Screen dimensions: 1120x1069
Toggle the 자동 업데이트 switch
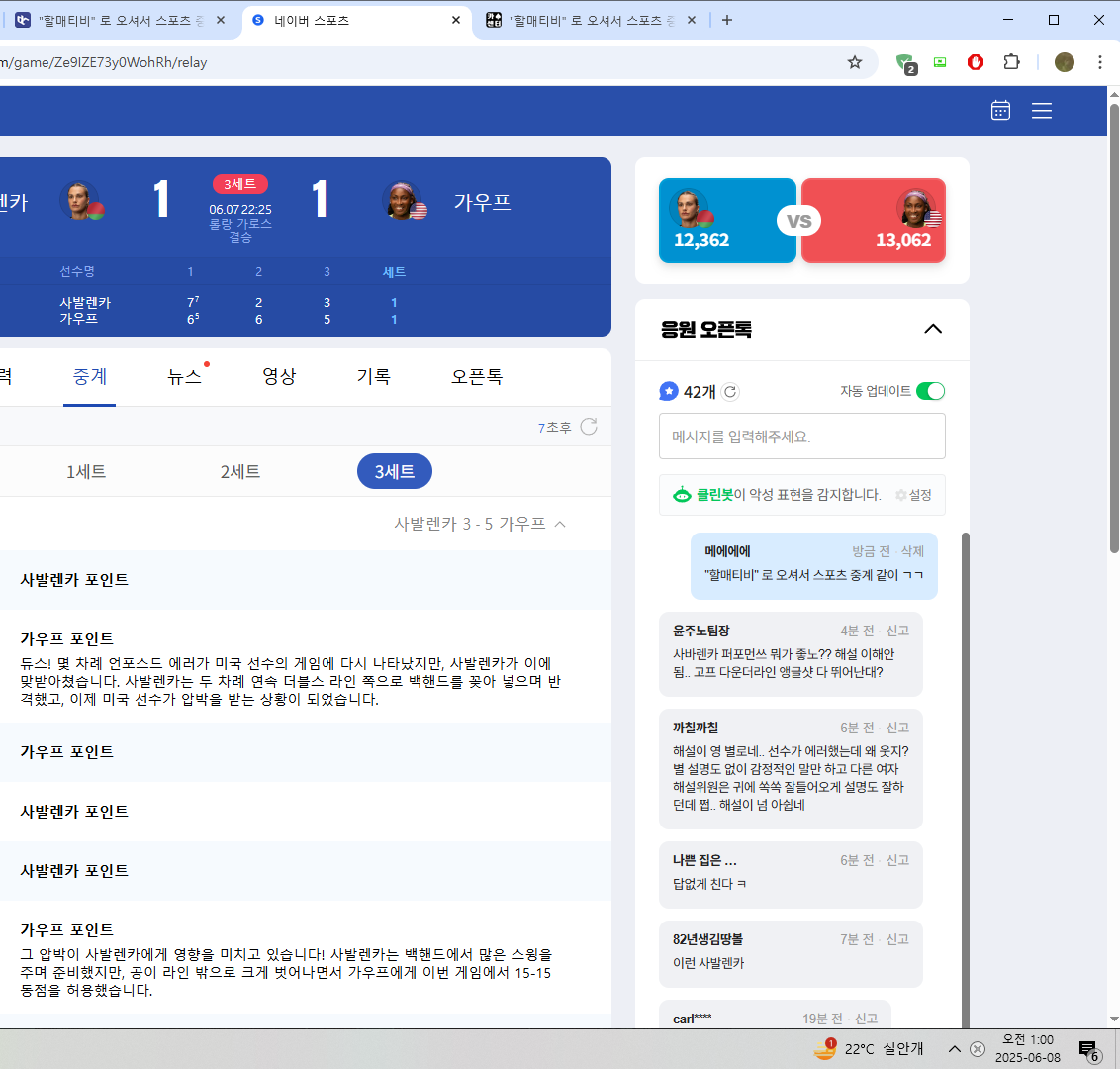930,391
